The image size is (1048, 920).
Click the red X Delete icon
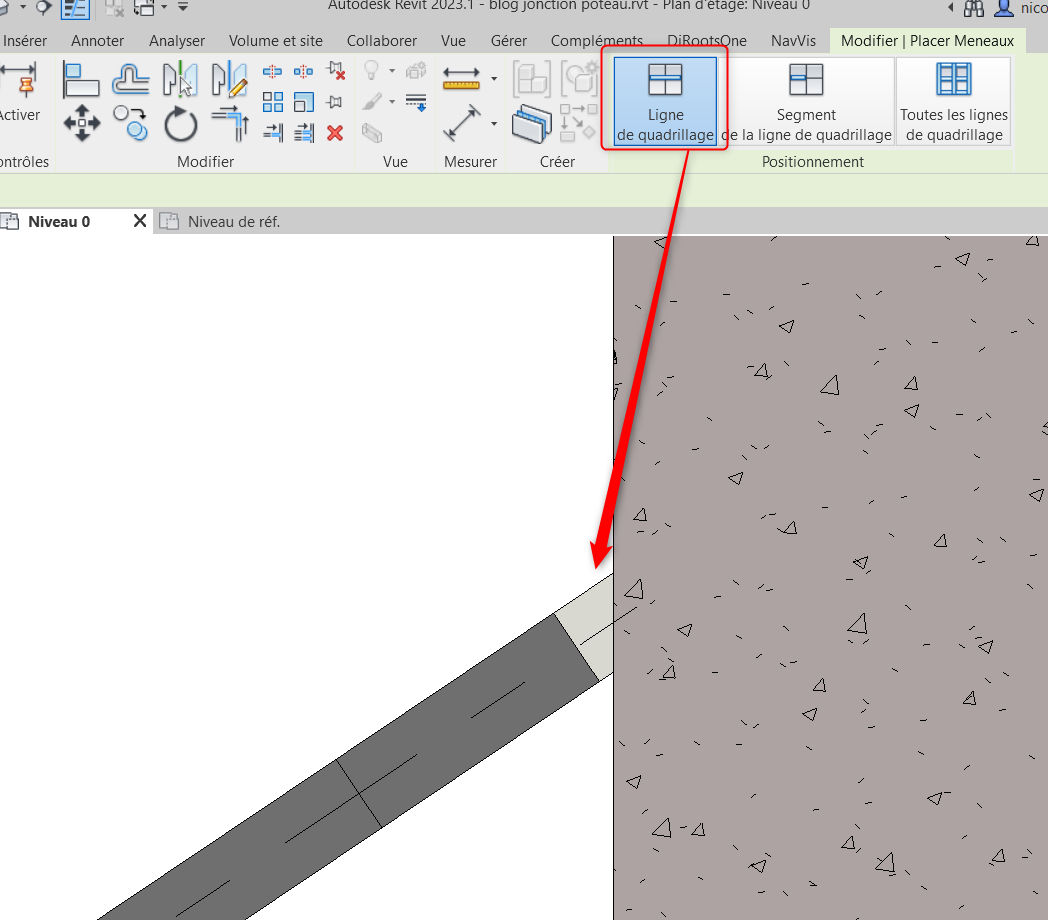coord(335,132)
